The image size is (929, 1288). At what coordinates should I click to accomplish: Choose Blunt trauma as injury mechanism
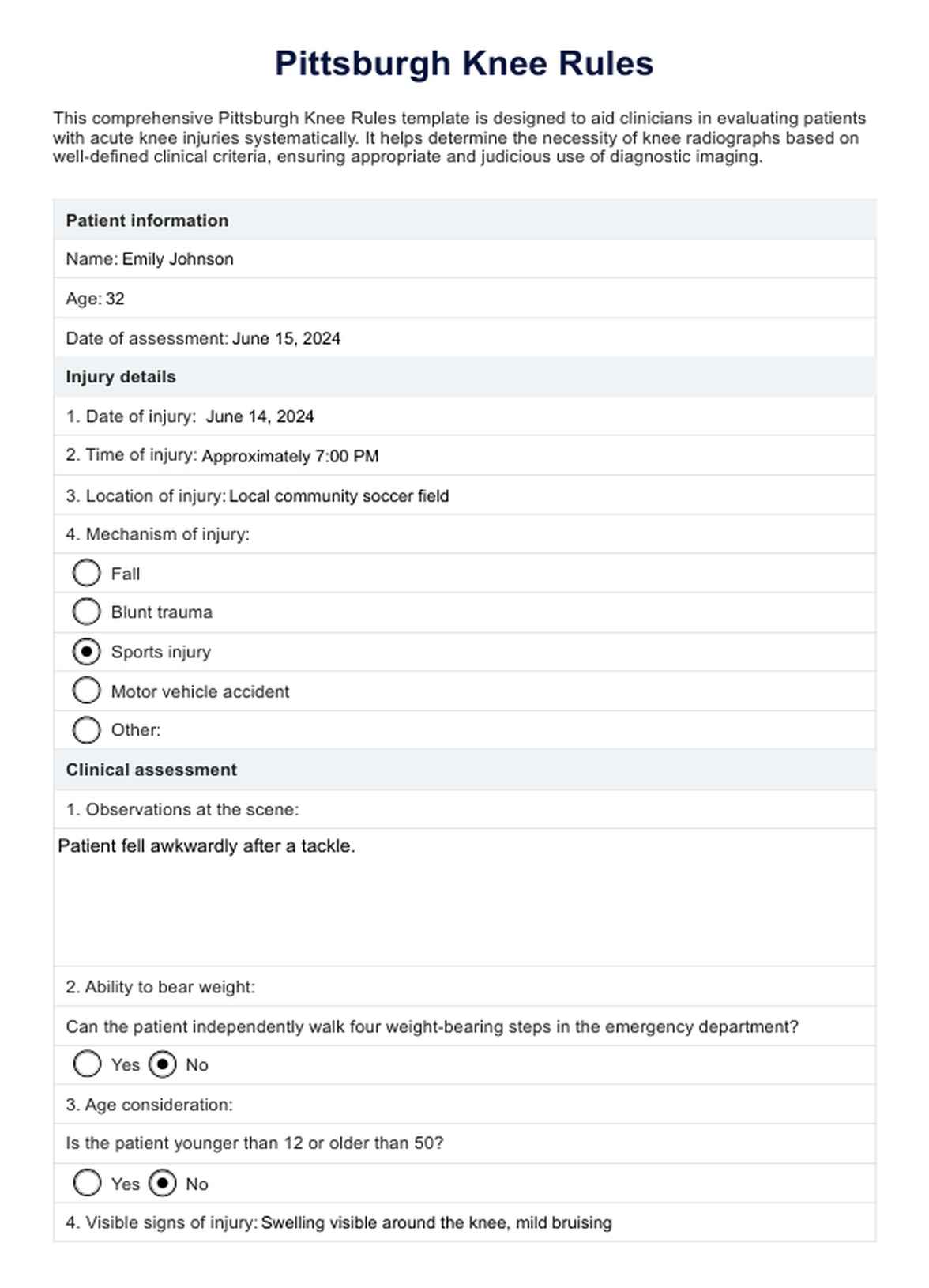(87, 612)
